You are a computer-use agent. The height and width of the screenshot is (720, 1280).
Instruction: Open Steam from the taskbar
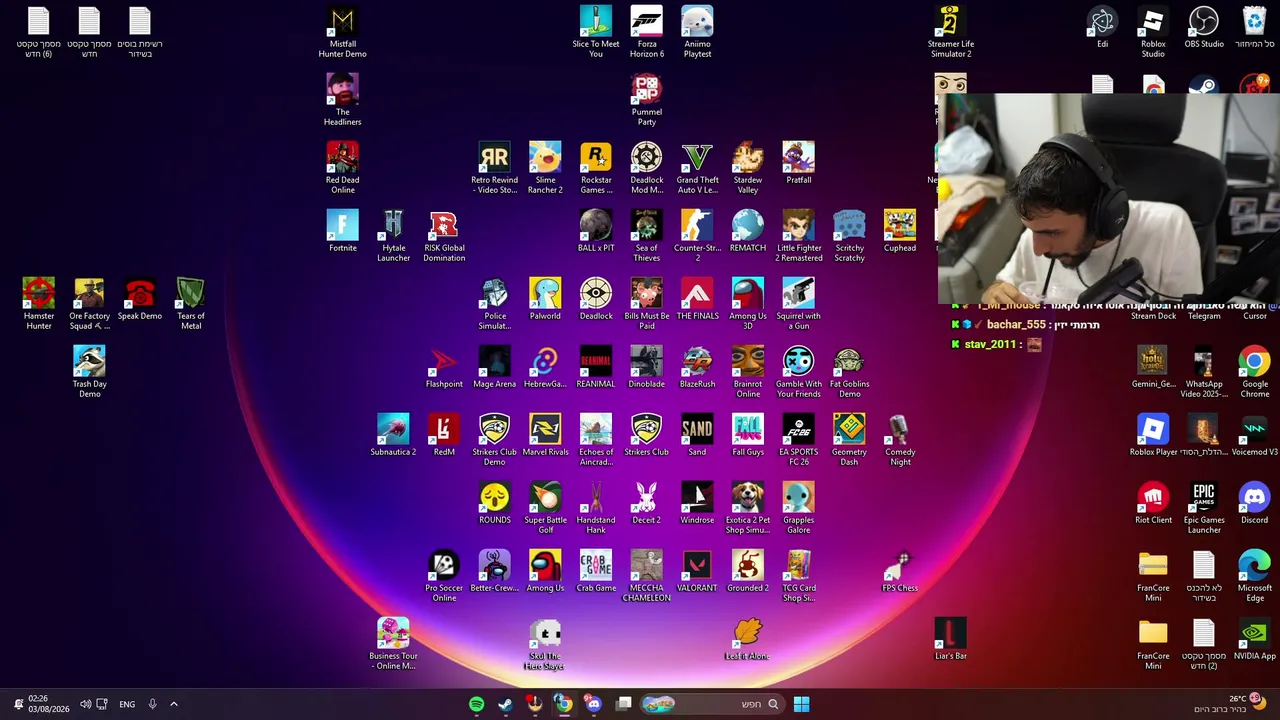[x=506, y=704]
